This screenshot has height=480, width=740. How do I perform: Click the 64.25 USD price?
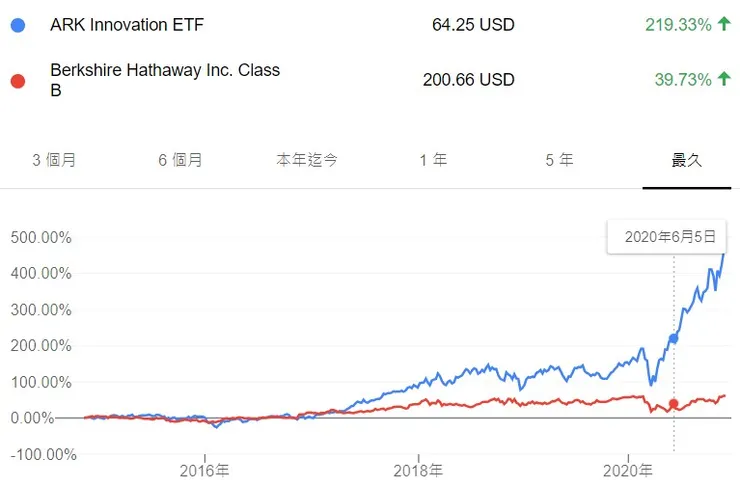pos(473,24)
